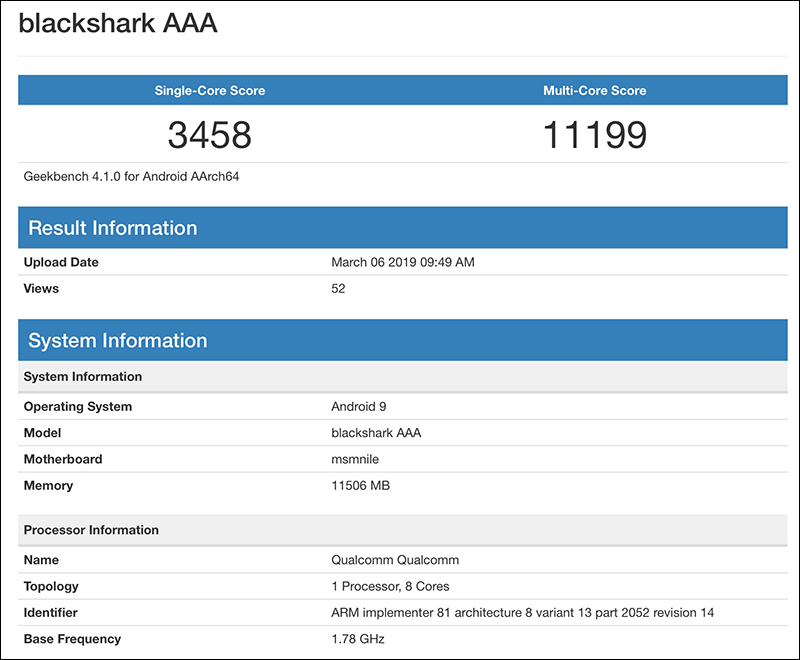
Task: Click the gray System Information subheader row
Action: [403, 376]
